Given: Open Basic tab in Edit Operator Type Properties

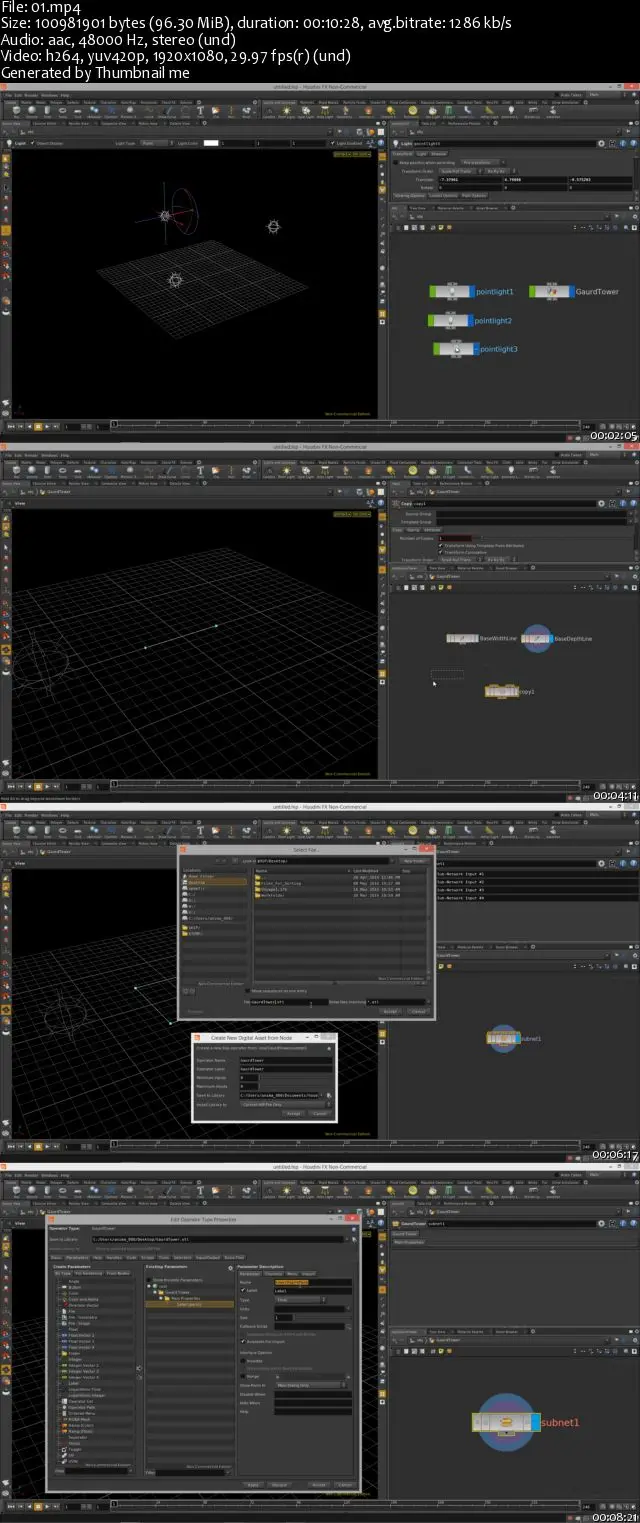Looking at the screenshot, I should tap(58, 1257).
